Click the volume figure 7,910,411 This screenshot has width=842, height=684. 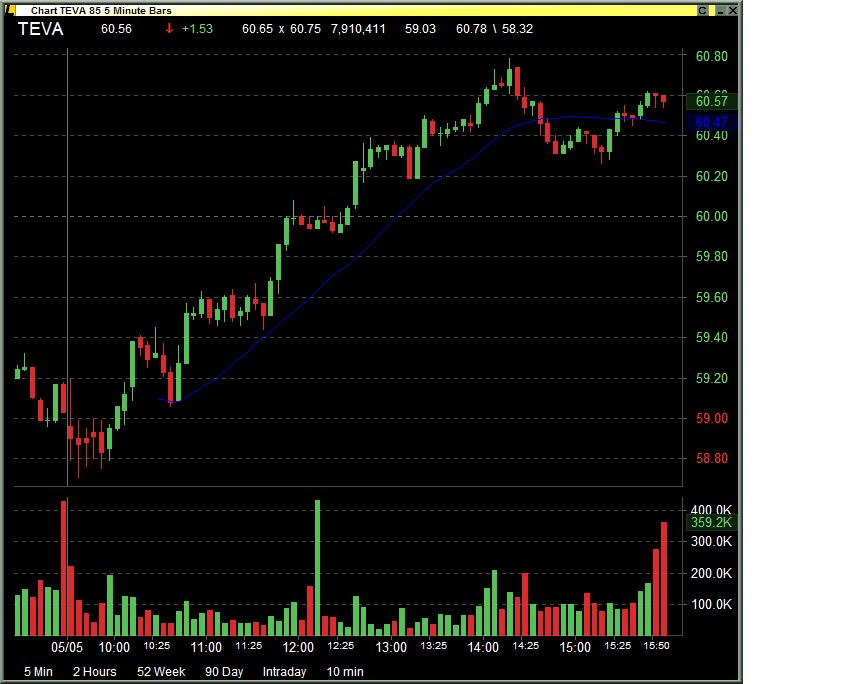click(358, 29)
